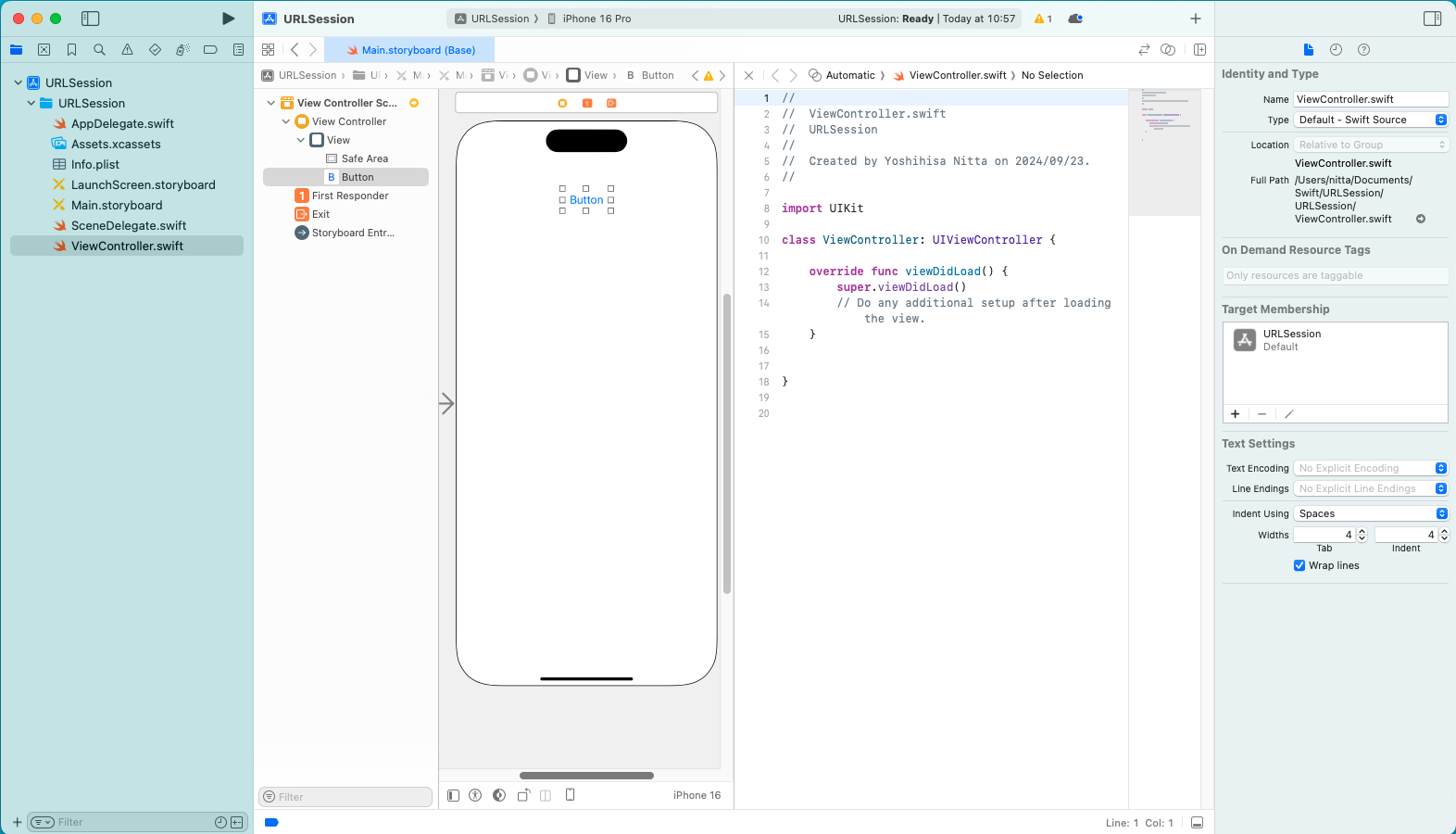Open the Indent Using Spaces dropdown
Screen dimensions: 1456x834
(x=1371, y=513)
